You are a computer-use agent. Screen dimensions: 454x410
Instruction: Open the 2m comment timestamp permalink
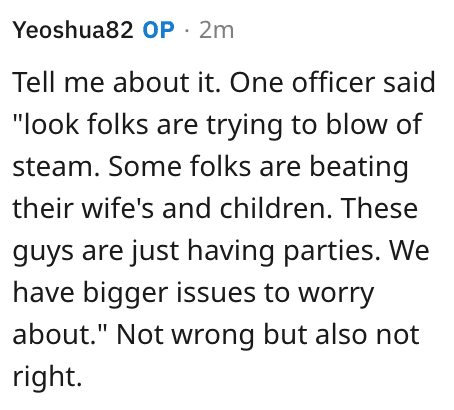pos(216,30)
